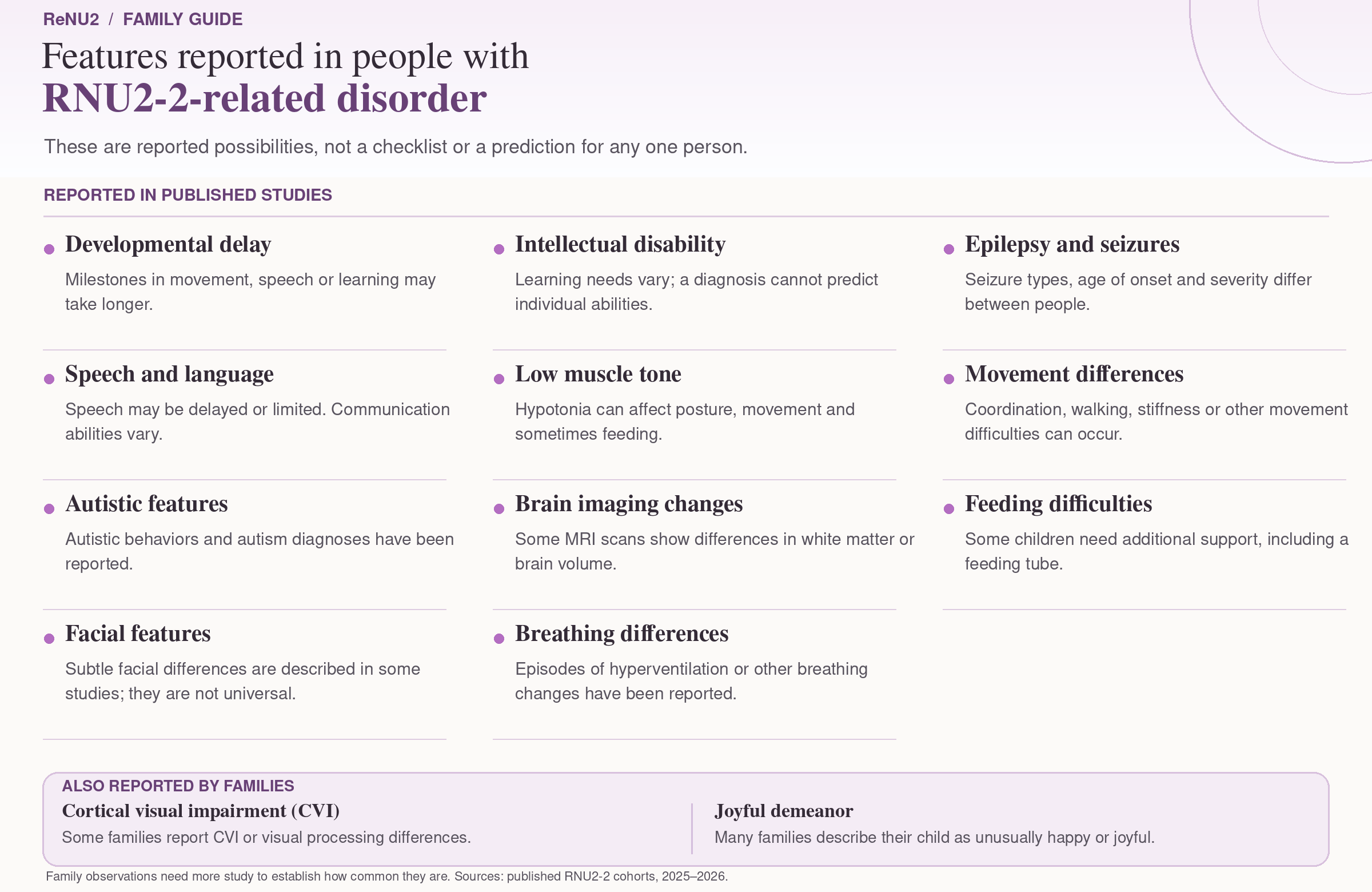Select the ReNU2 breadcrumb label

point(71,19)
